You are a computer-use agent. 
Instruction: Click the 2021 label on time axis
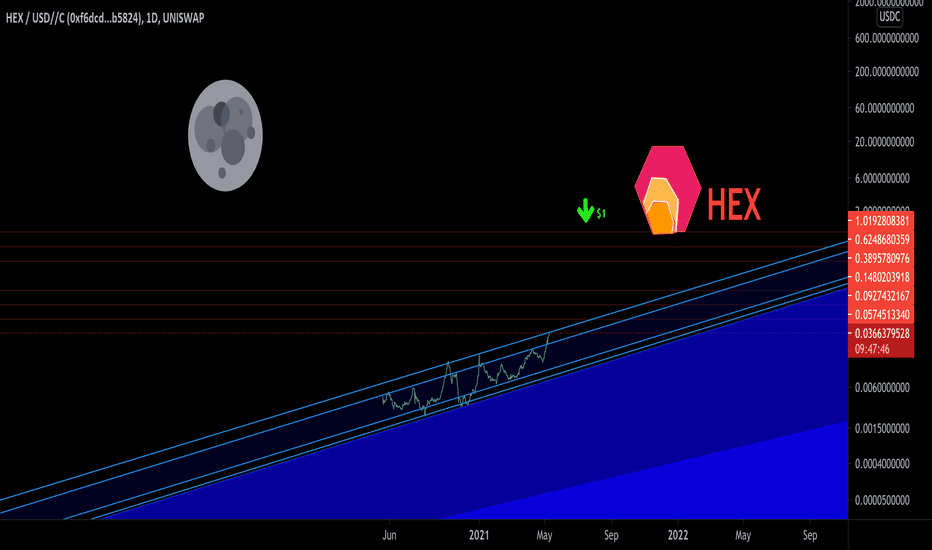(x=479, y=535)
